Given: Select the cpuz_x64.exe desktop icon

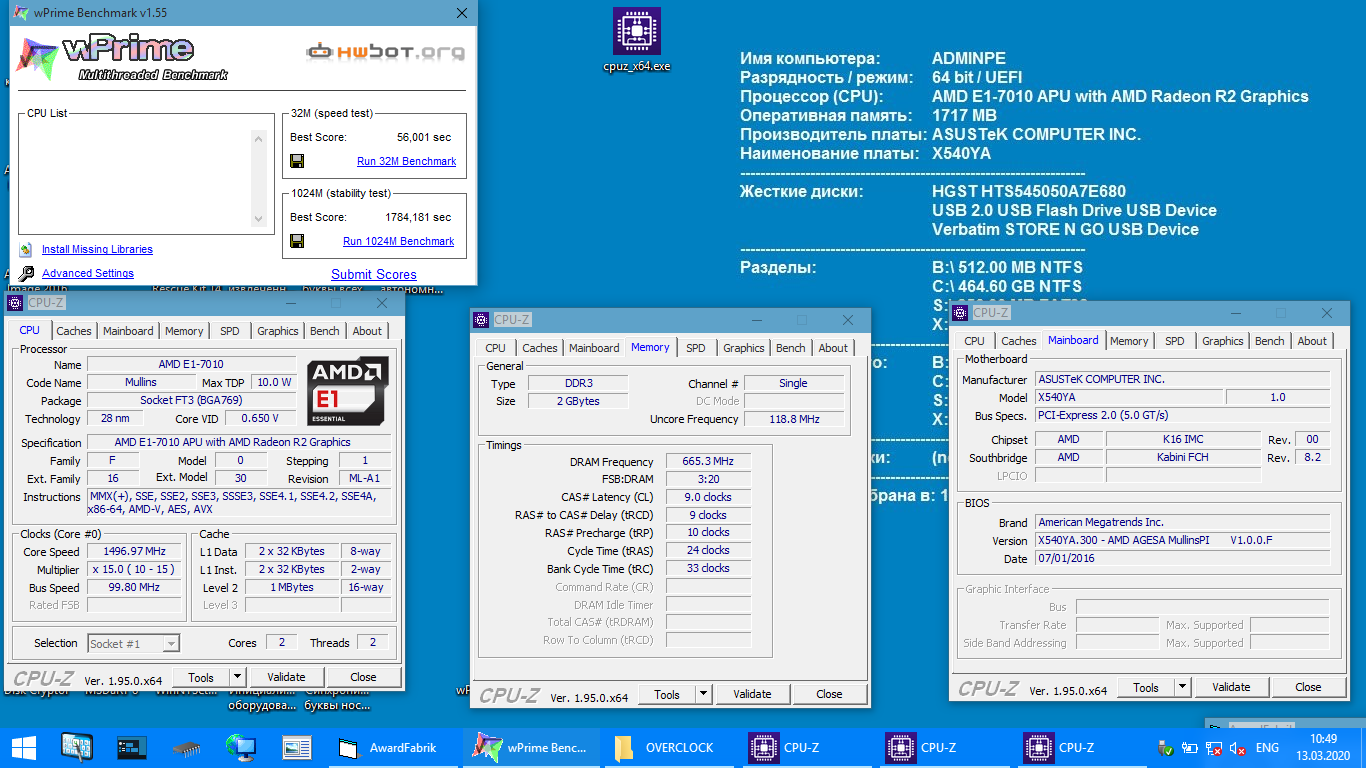Looking at the screenshot, I should (637, 40).
